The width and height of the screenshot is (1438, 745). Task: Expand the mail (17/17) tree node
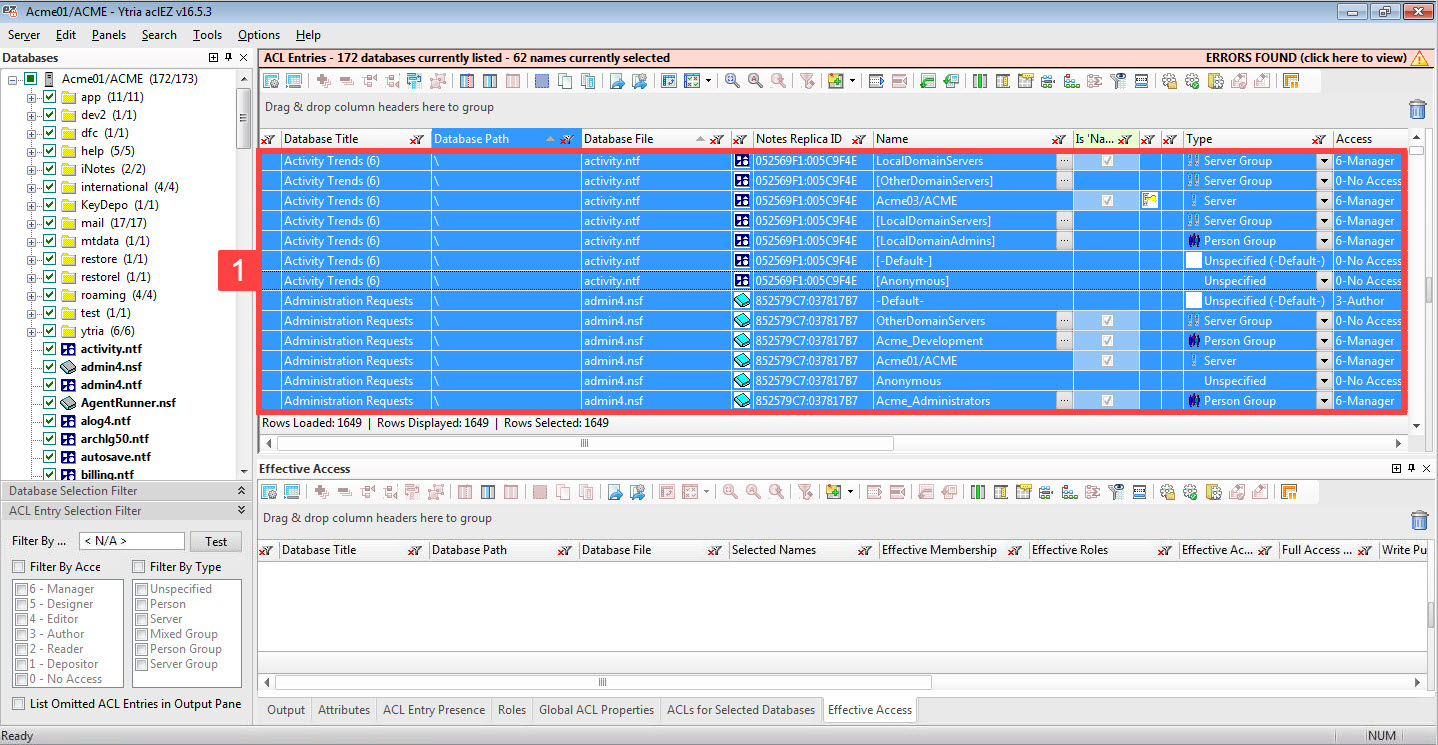(33, 222)
